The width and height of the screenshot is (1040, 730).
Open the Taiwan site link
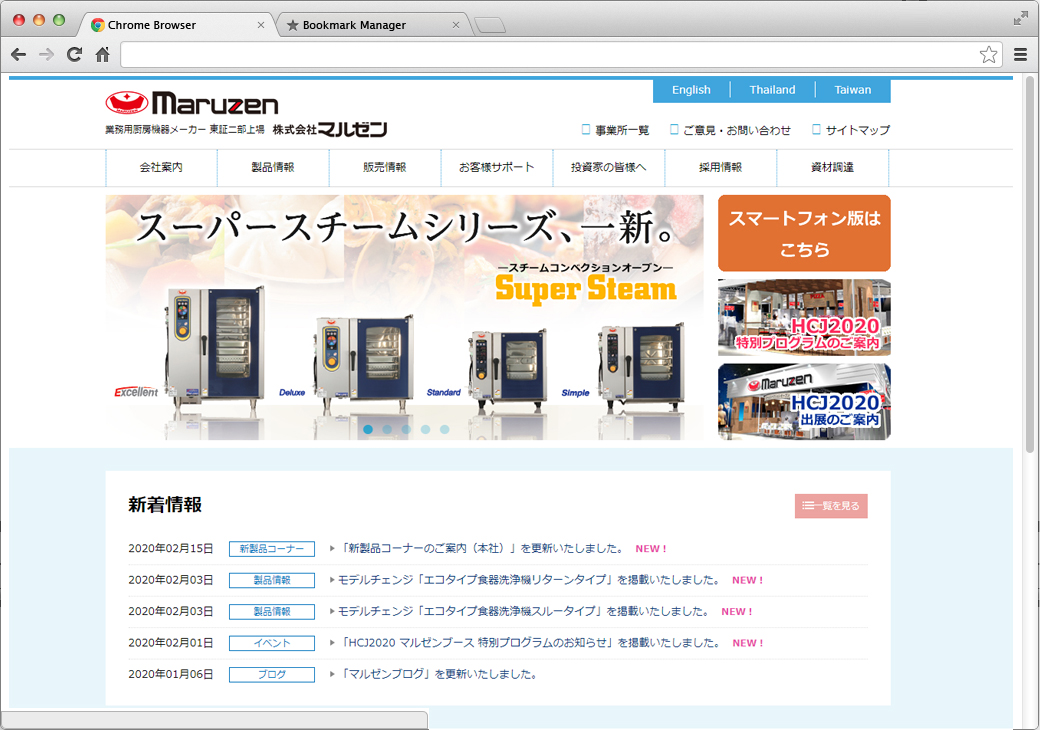coord(853,90)
